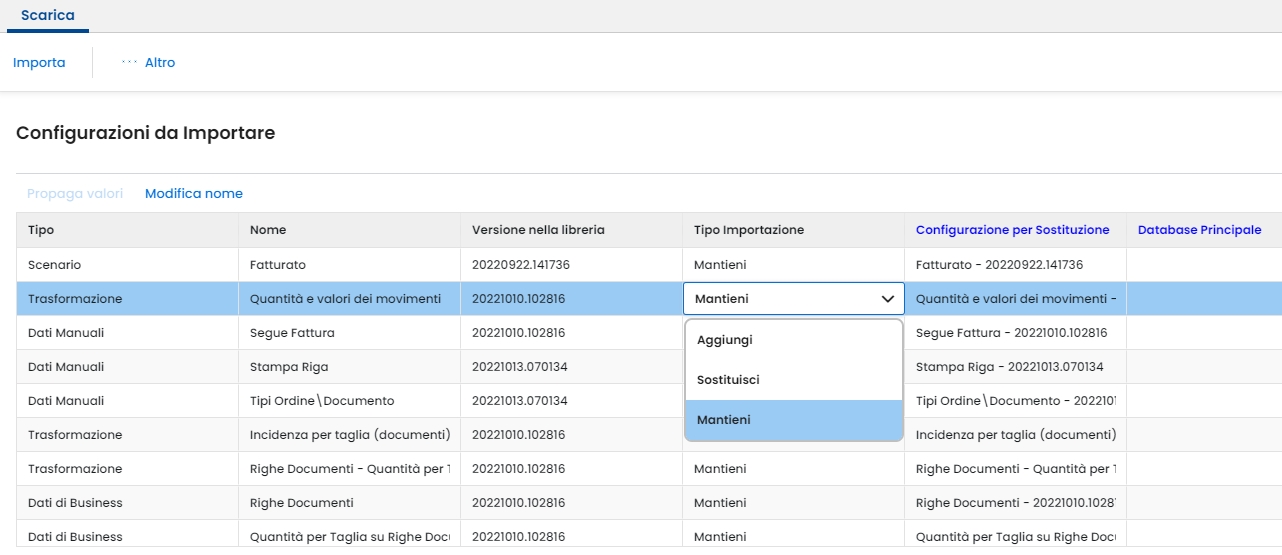
Task: Open the Configurazione per Sostituzione header
Action: click(1012, 230)
